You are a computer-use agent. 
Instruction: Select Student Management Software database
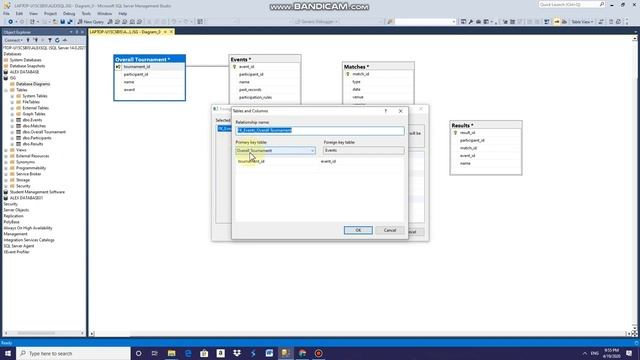click(37, 192)
